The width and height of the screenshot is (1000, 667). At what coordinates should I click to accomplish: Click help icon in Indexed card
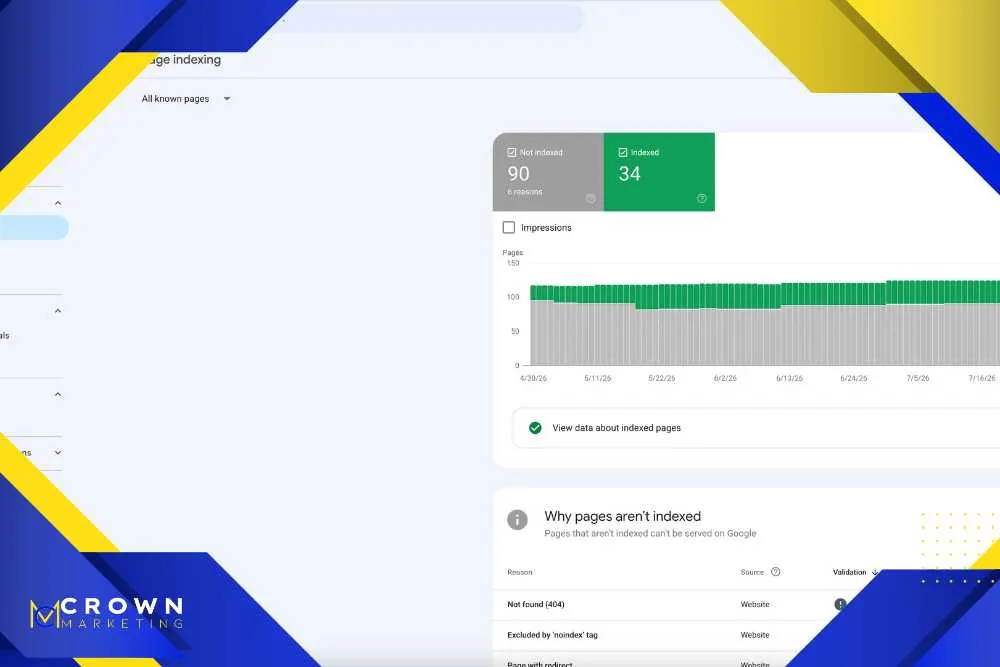coord(702,198)
